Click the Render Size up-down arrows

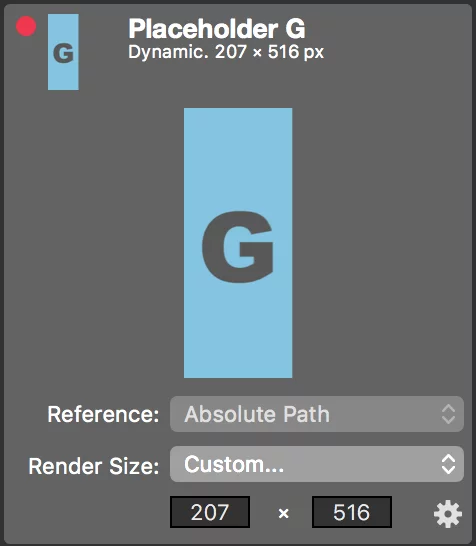(x=448, y=464)
